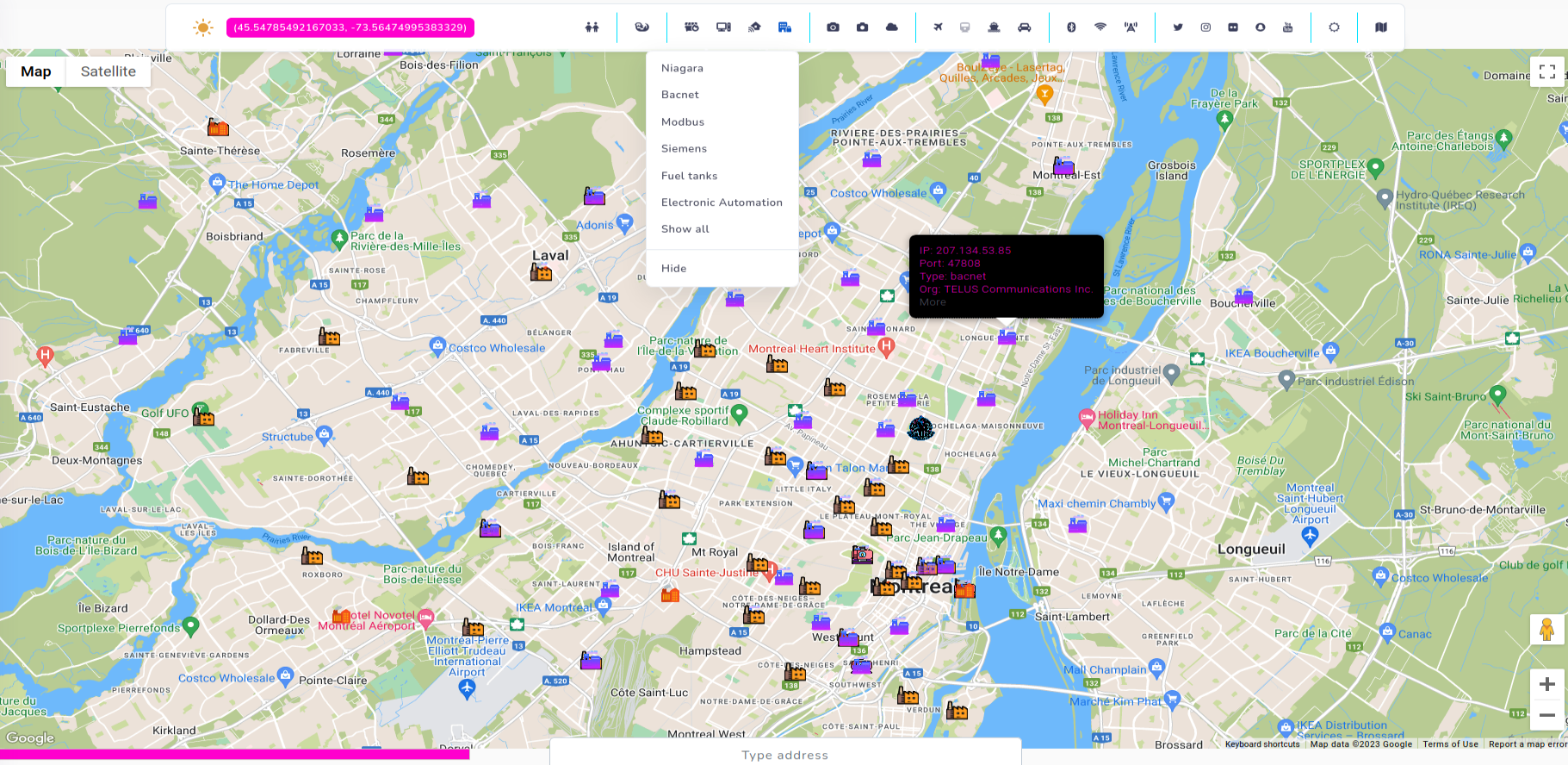Select the airplane icon

938,28
